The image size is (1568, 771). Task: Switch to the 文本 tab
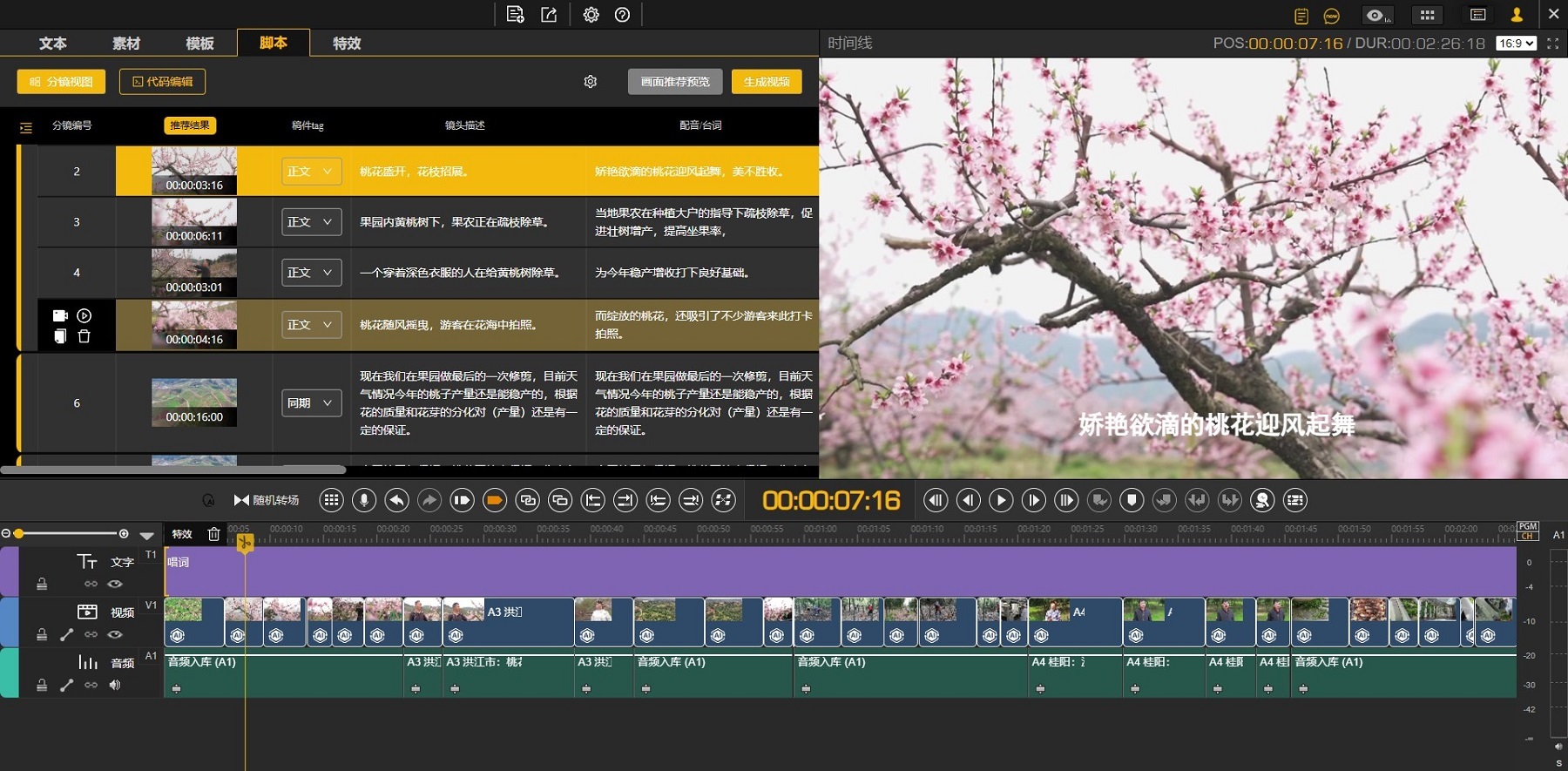[x=52, y=43]
